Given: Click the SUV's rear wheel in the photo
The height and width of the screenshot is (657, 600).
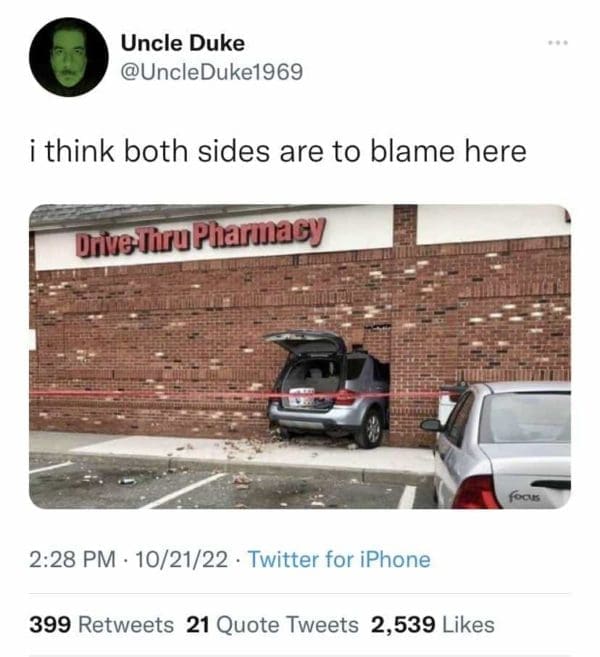Looking at the screenshot, I should coord(370,429).
